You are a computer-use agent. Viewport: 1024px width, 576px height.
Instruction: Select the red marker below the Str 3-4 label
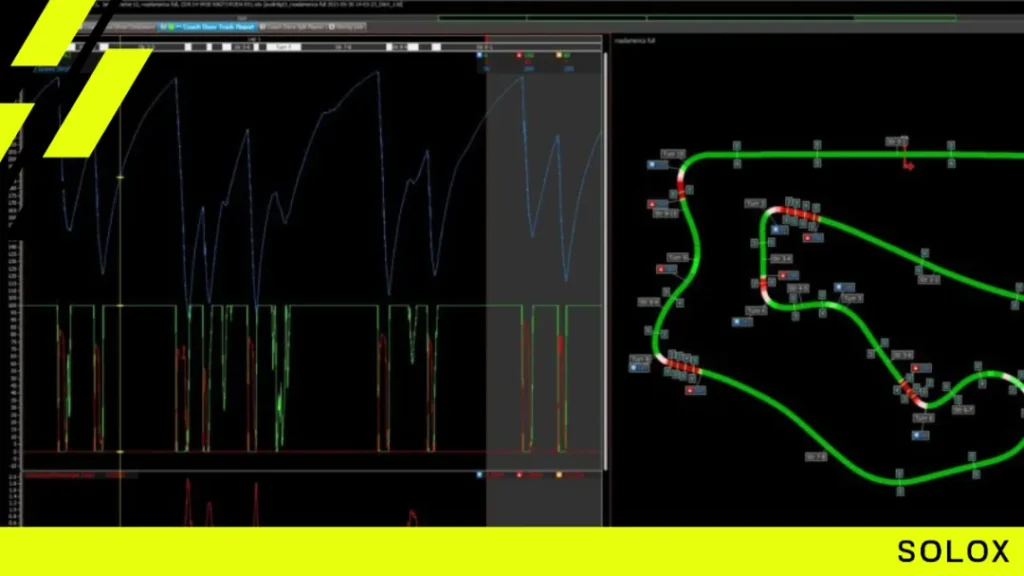[x=788, y=276]
